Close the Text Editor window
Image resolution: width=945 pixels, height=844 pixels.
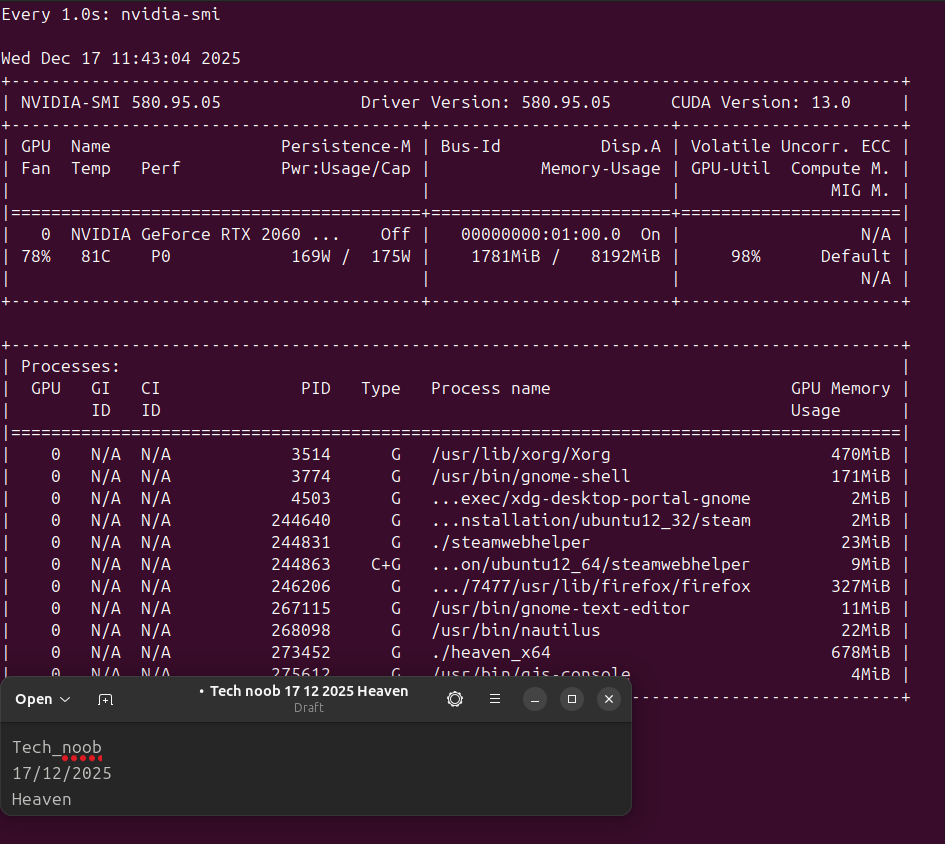point(608,699)
